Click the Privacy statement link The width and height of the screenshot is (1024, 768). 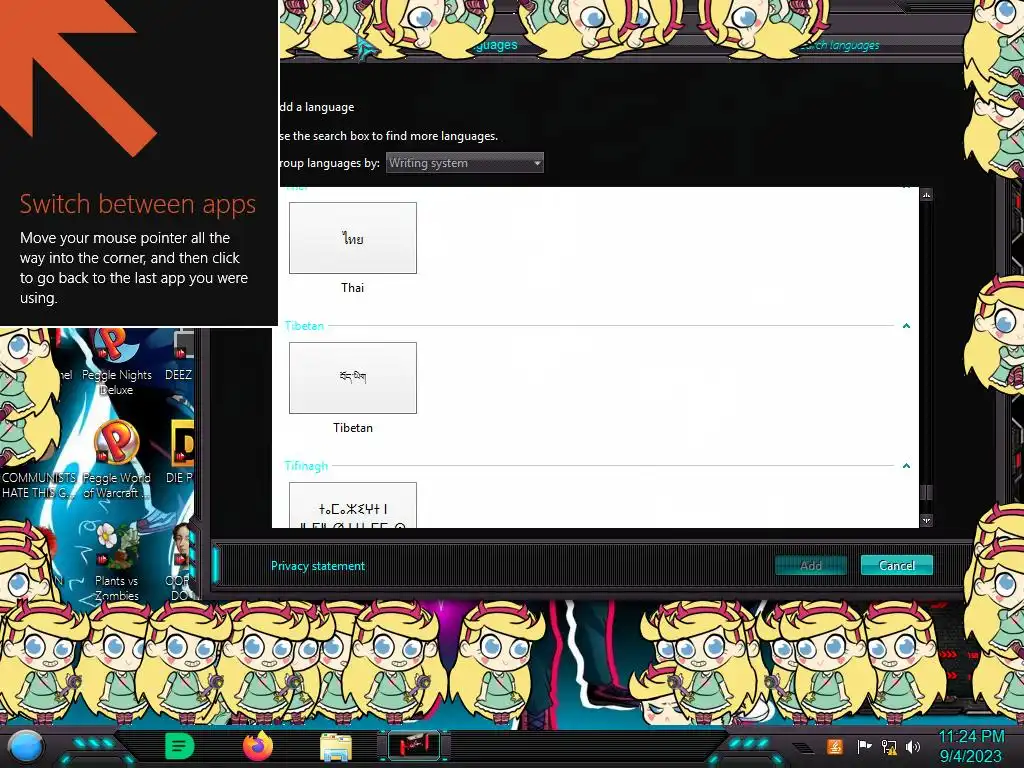tap(318, 566)
